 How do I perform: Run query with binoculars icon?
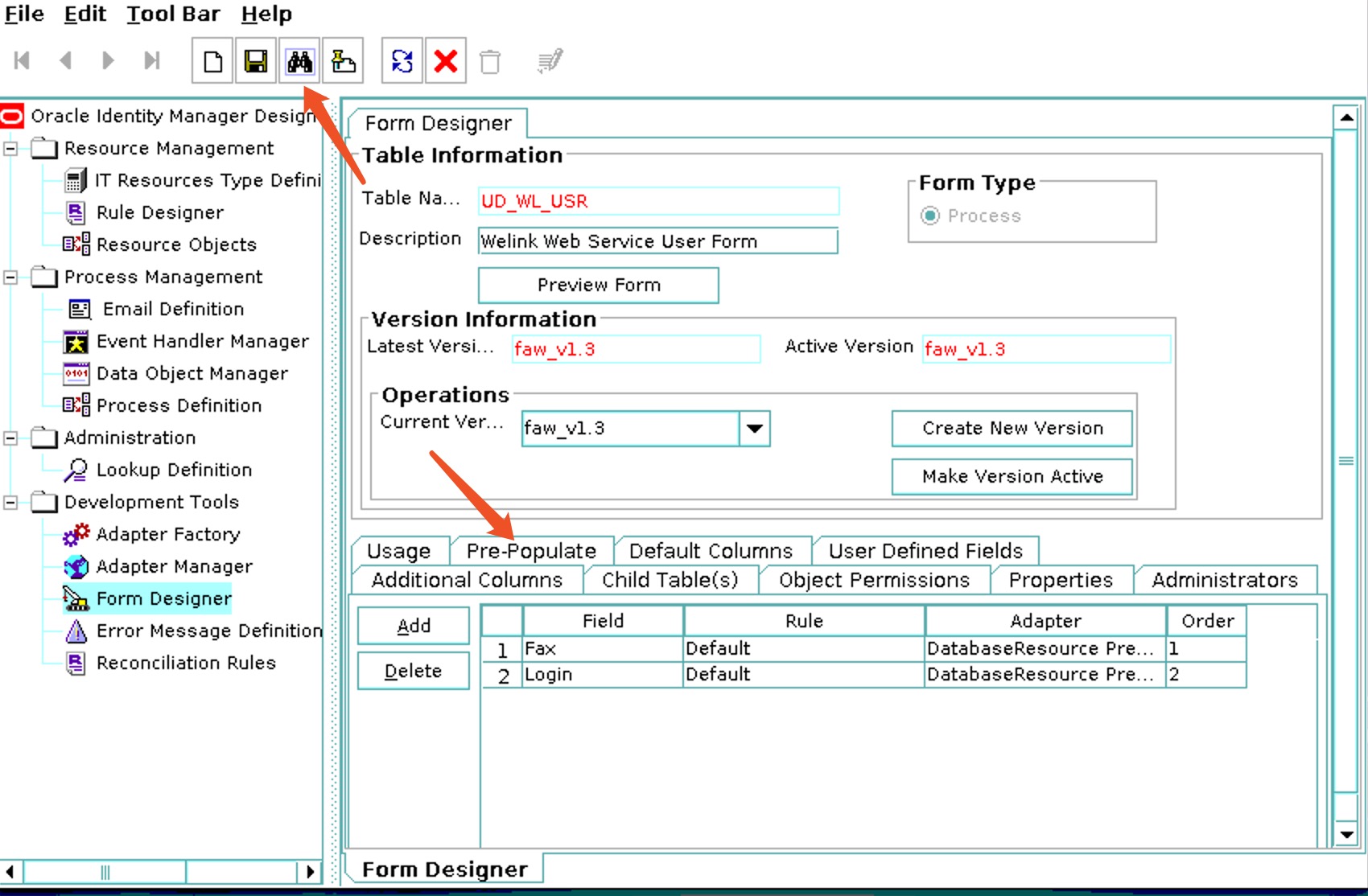point(299,61)
